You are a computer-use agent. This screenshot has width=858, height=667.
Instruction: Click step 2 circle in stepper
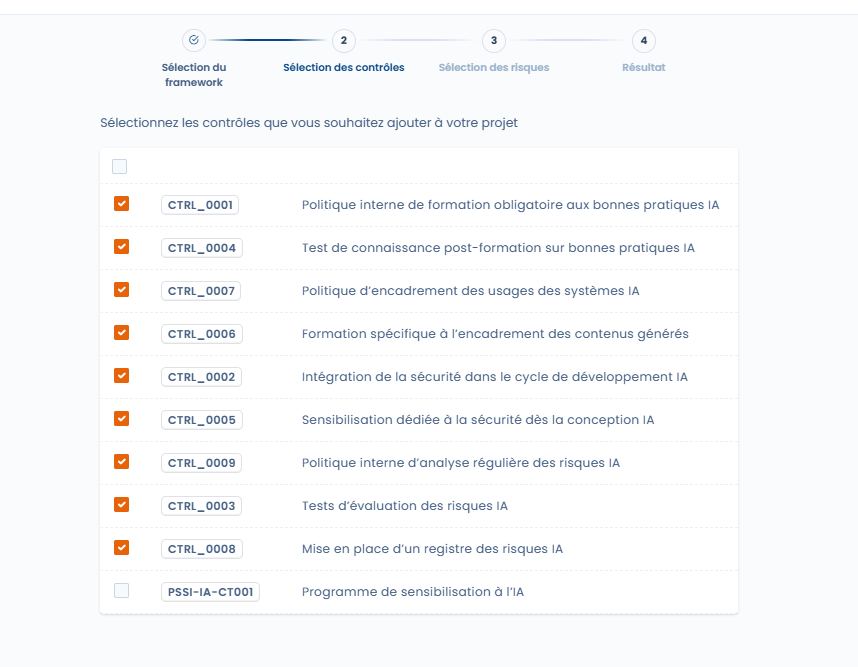click(x=343, y=41)
